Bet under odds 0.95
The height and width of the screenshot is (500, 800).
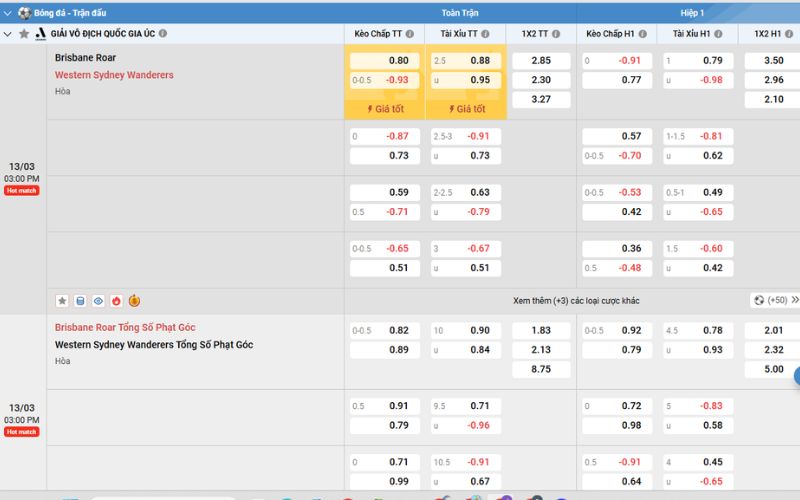pyautogui.click(x=466, y=80)
